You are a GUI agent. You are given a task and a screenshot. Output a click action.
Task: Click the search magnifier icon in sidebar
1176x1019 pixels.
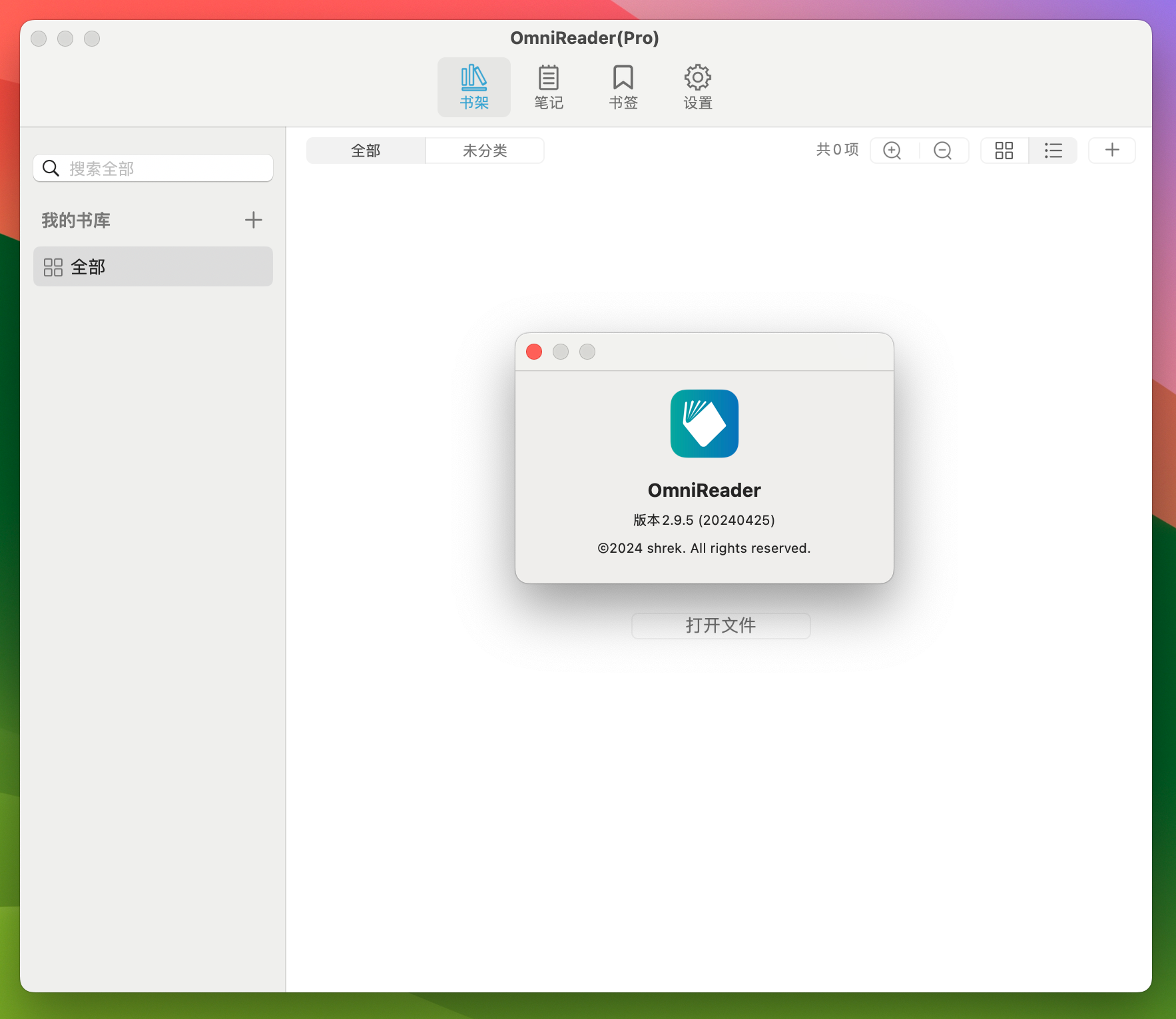click(51, 168)
